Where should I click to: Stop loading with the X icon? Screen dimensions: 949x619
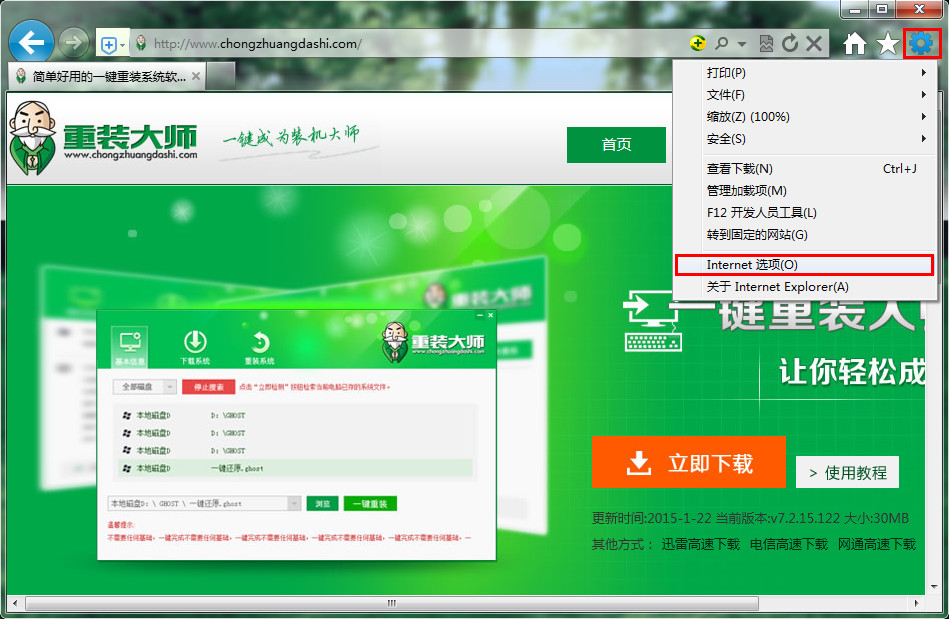pyautogui.click(x=814, y=44)
